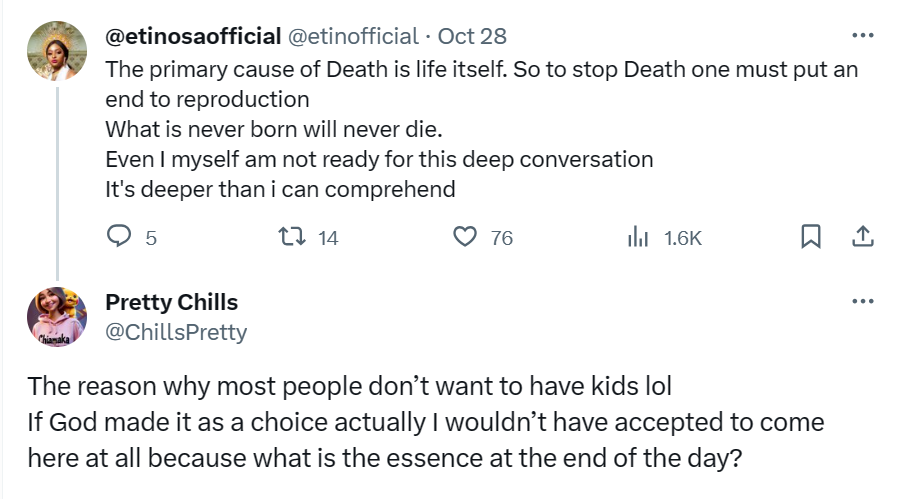The height and width of the screenshot is (499, 901).
Task: Click the @etinofficial handle
Action: click(x=353, y=37)
